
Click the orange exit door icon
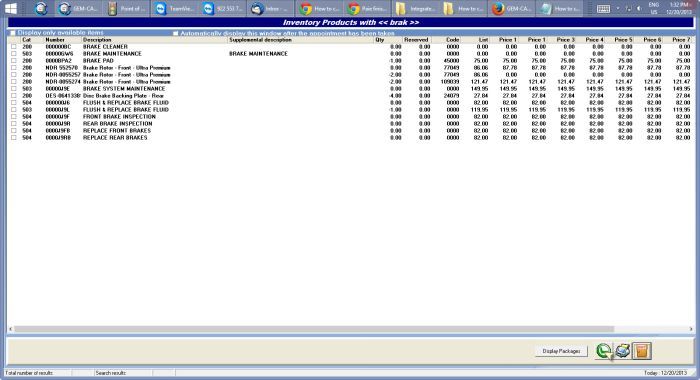(642, 351)
